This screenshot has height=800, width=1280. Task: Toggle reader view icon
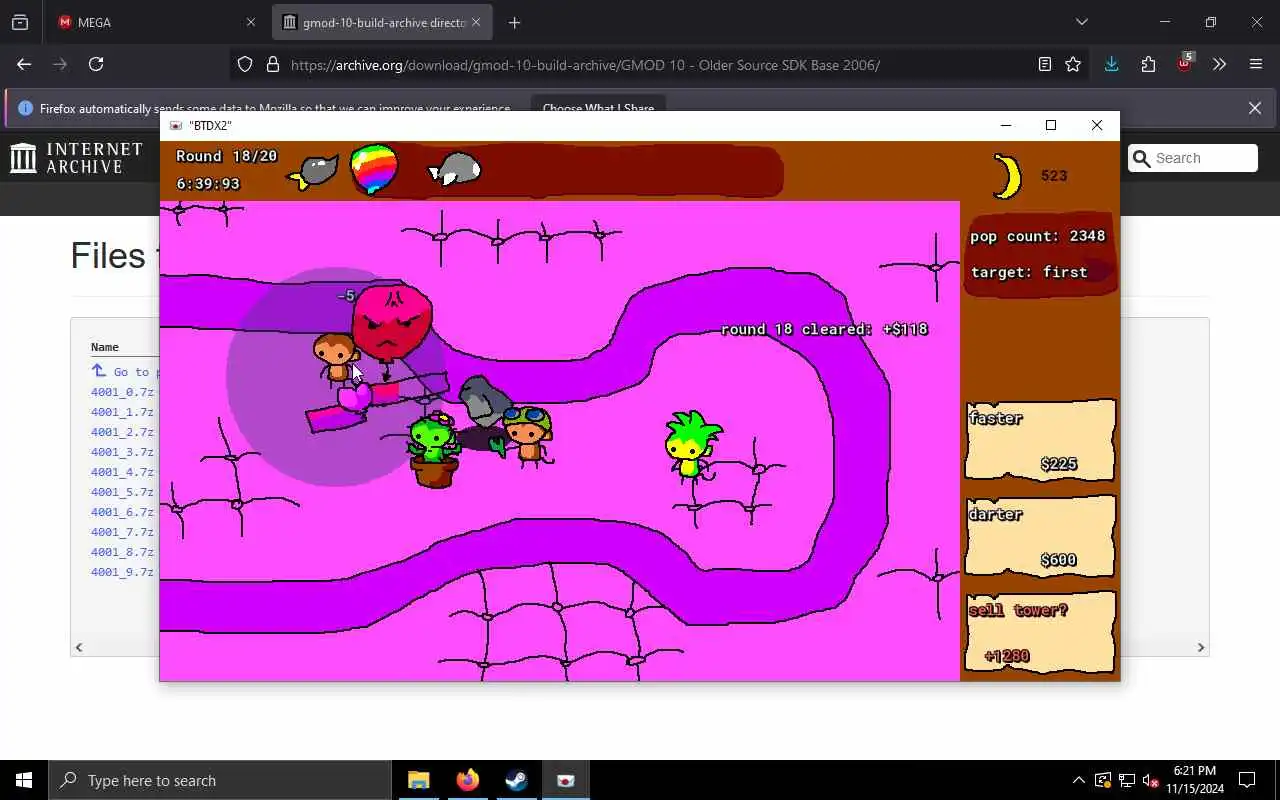click(1045, 65)
